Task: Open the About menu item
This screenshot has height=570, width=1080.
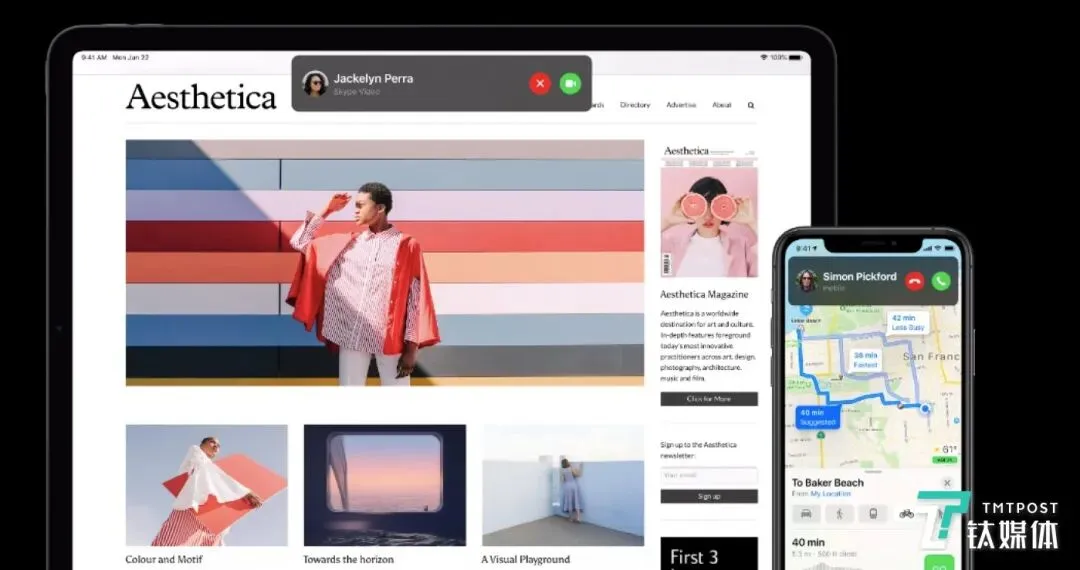Action: coord(721,105)
